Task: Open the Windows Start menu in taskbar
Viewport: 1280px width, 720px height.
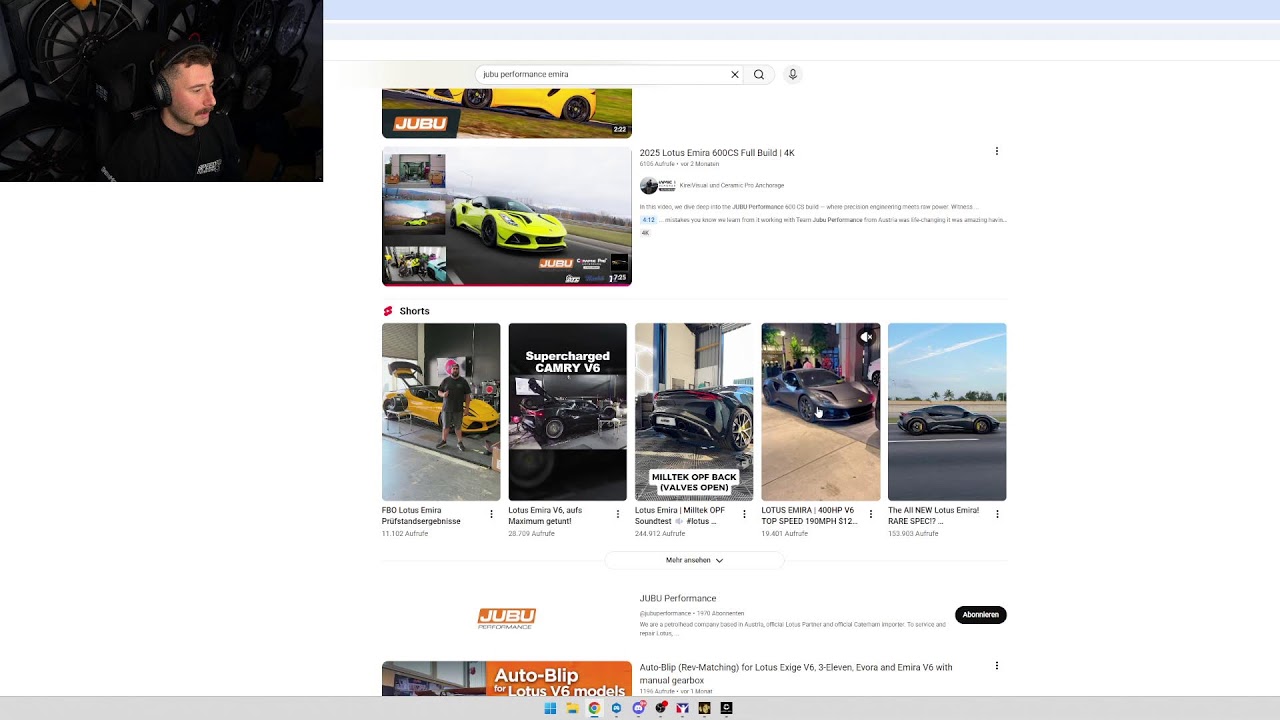Action: coord(550,708)
